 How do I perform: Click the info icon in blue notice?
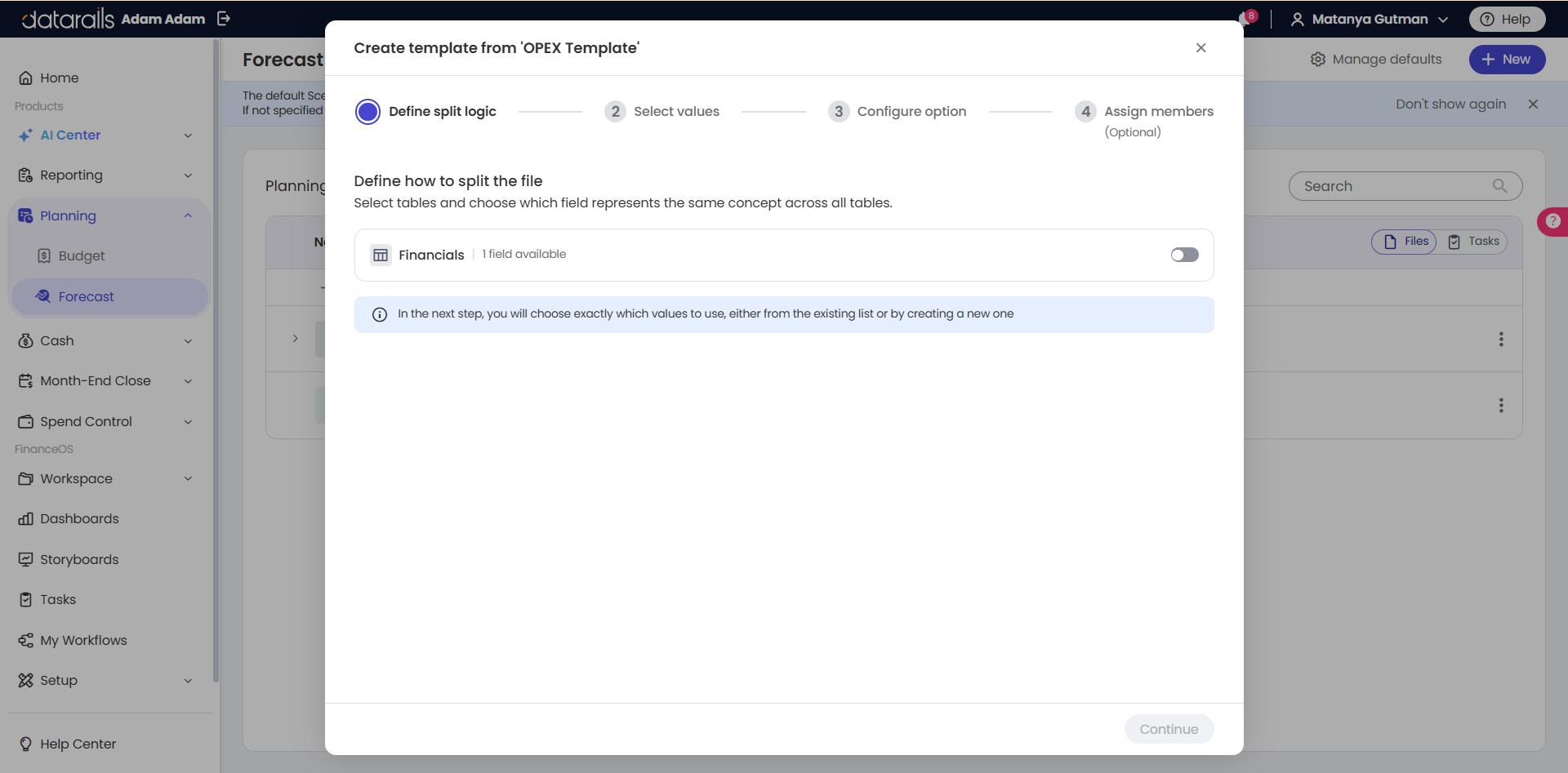380,315
